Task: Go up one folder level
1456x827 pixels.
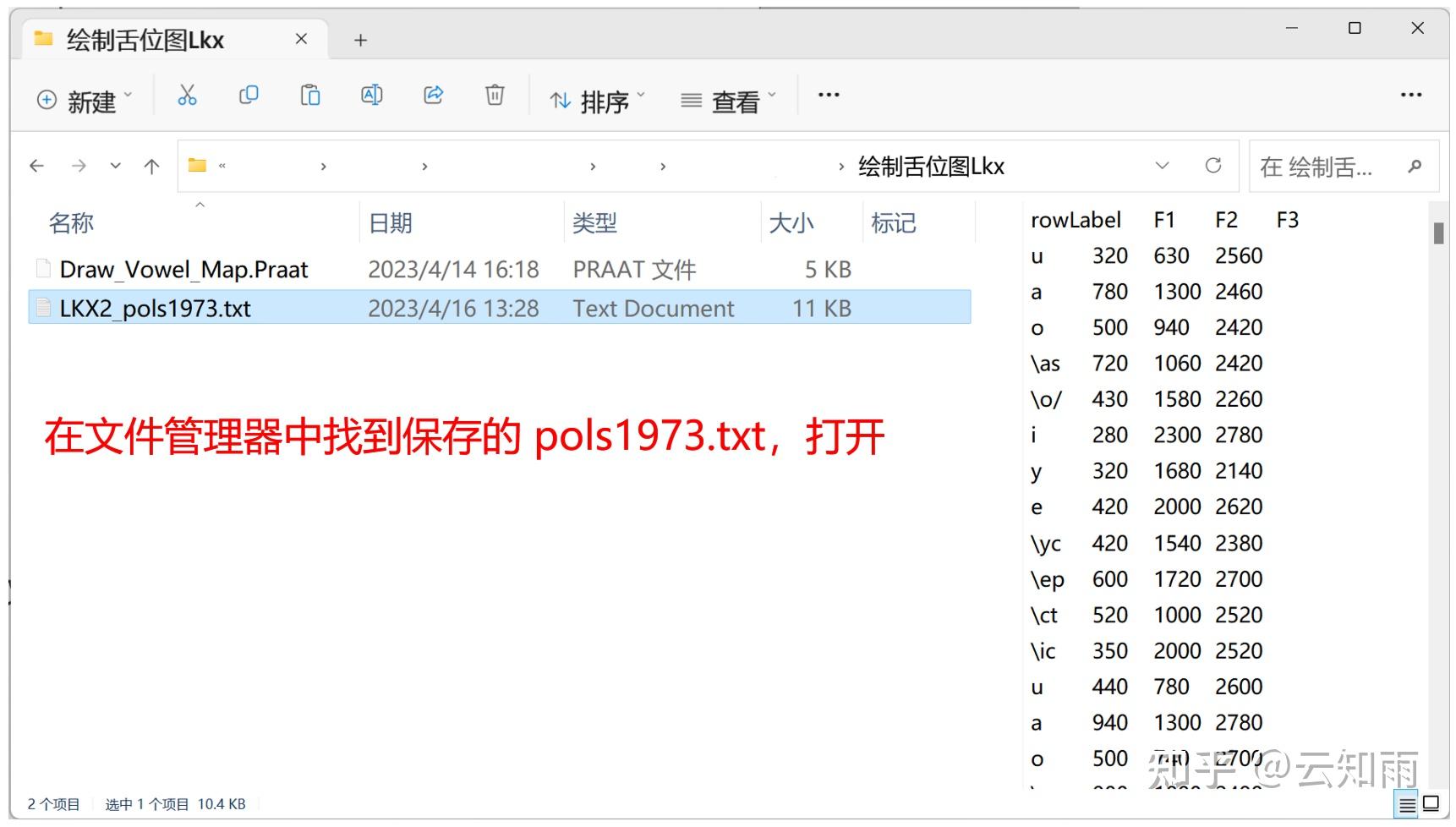Action: pyautogui.click(x=151, y=166)
